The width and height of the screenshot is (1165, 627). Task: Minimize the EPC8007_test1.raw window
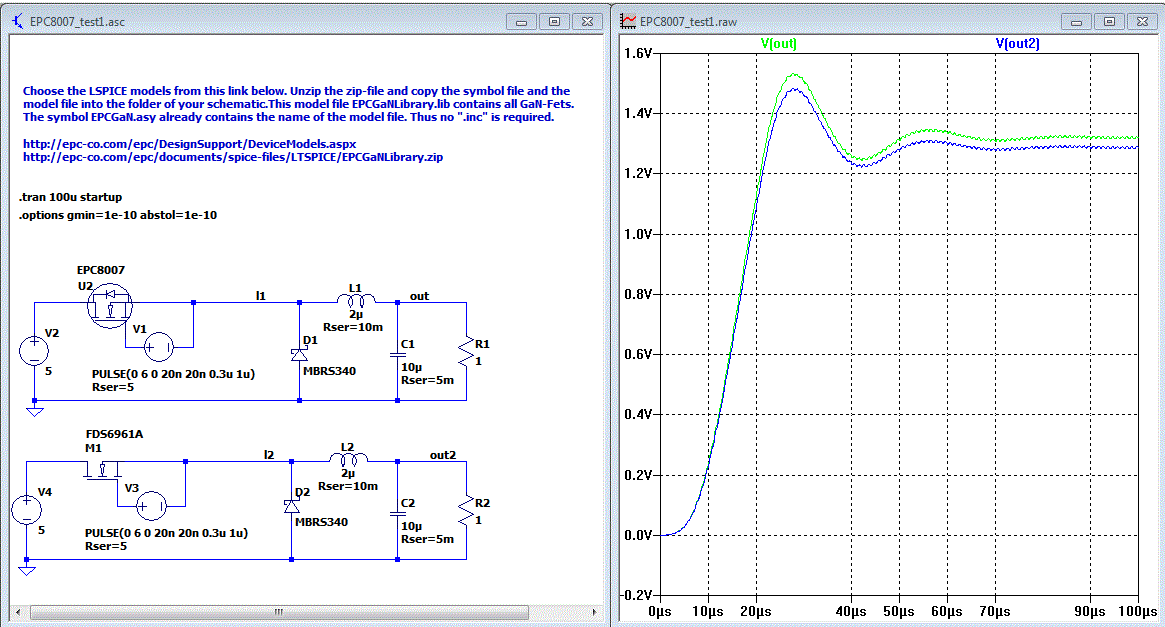click(x=1077, y=22)
